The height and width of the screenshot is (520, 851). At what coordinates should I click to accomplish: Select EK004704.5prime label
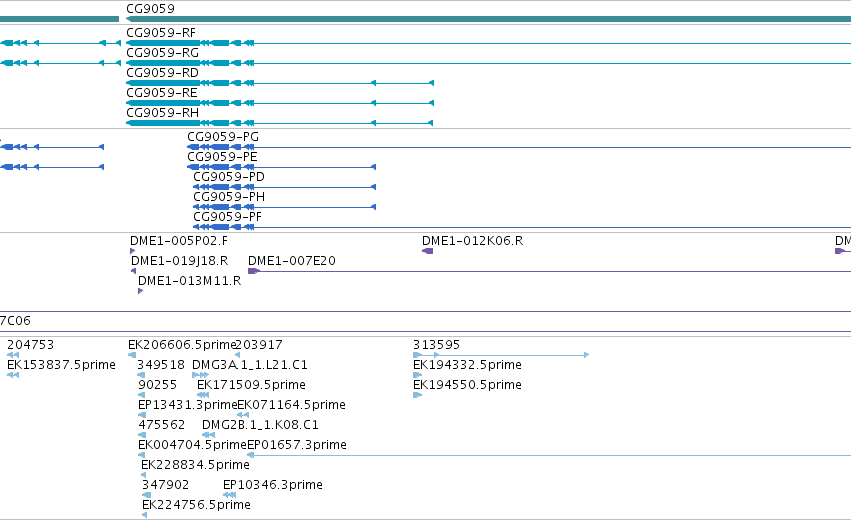(193, 445)
